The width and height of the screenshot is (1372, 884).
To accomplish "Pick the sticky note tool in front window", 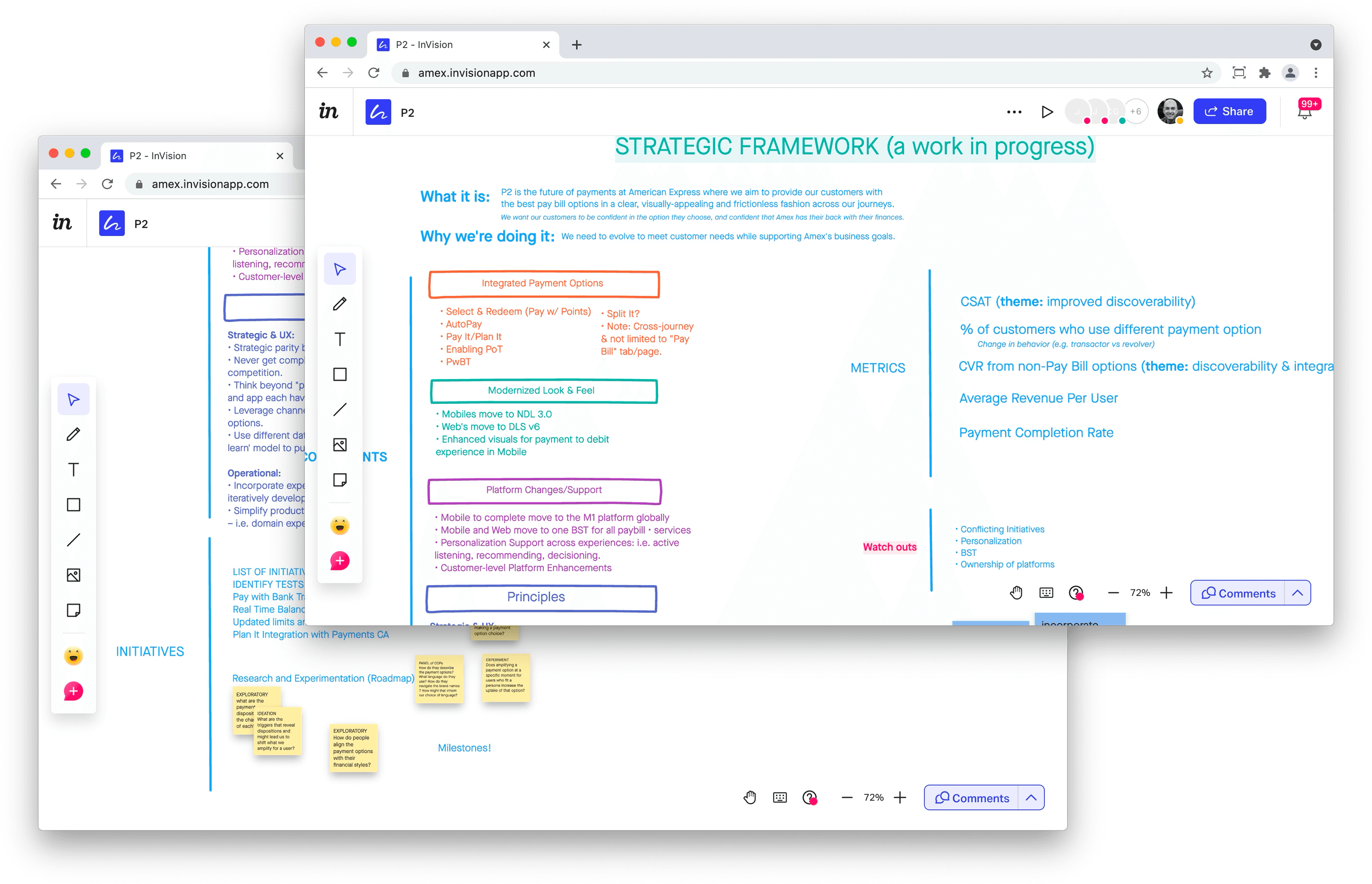I will pyautogui.click(x=340, y=480).
